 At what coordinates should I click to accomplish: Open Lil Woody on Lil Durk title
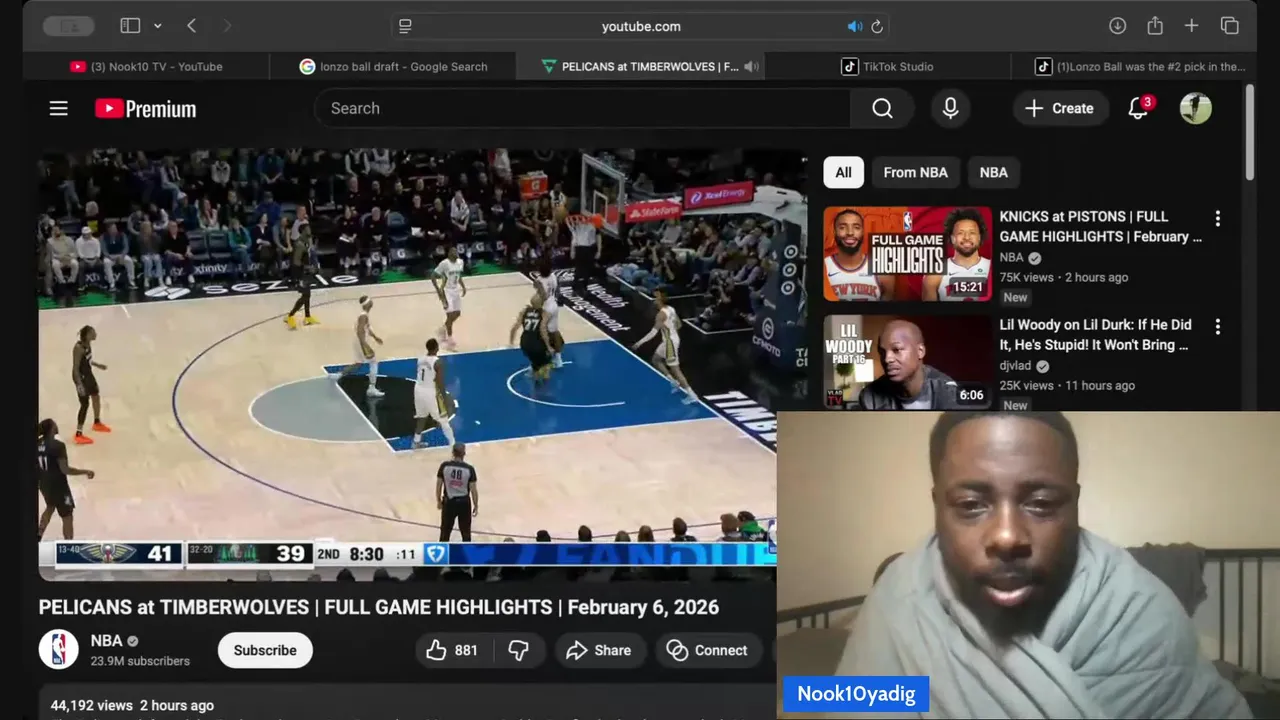tap(1095, 334)
